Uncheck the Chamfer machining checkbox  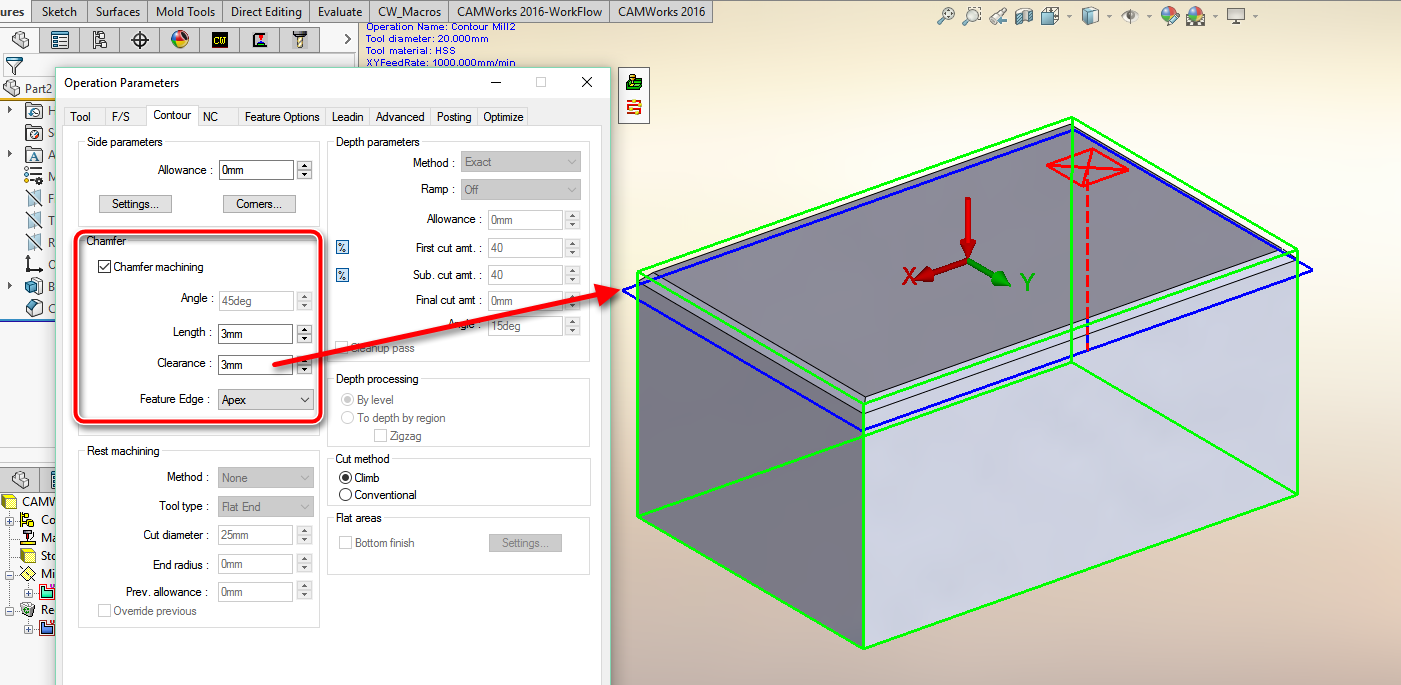point(104,267)
